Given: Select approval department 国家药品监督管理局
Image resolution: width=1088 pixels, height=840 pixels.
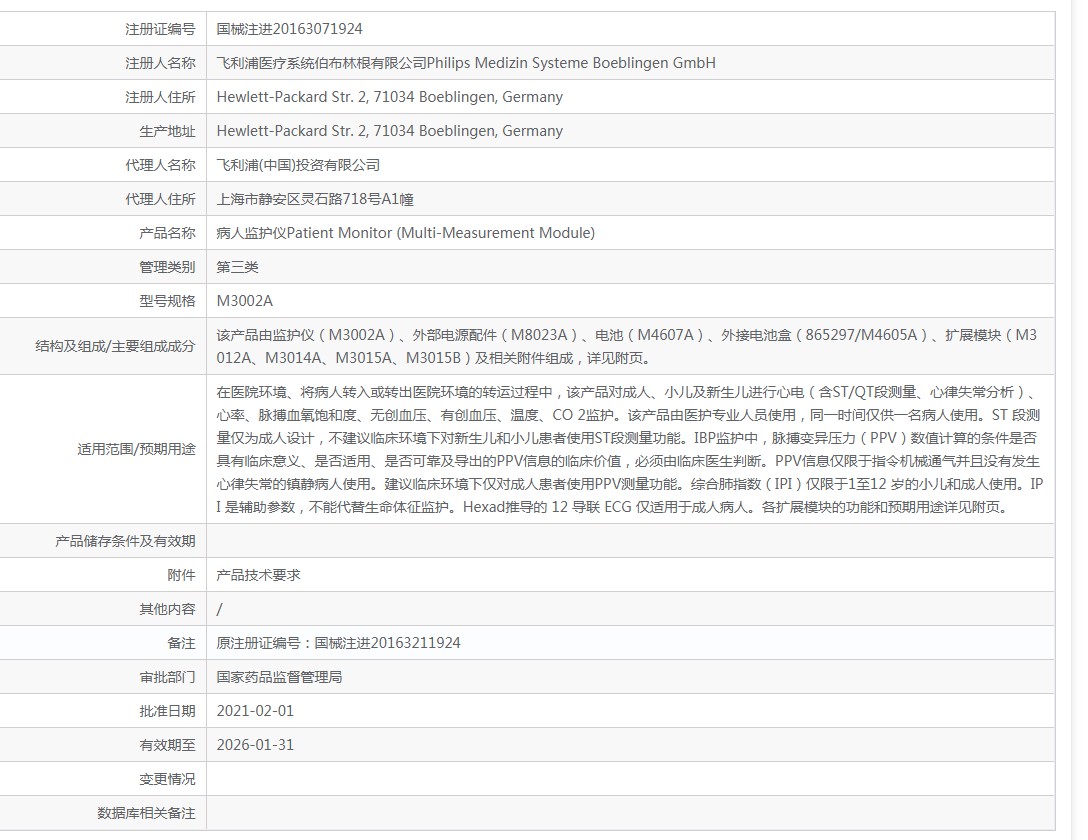Looking at the screenshot, I should pyautogui.click(x=279, y=677).
